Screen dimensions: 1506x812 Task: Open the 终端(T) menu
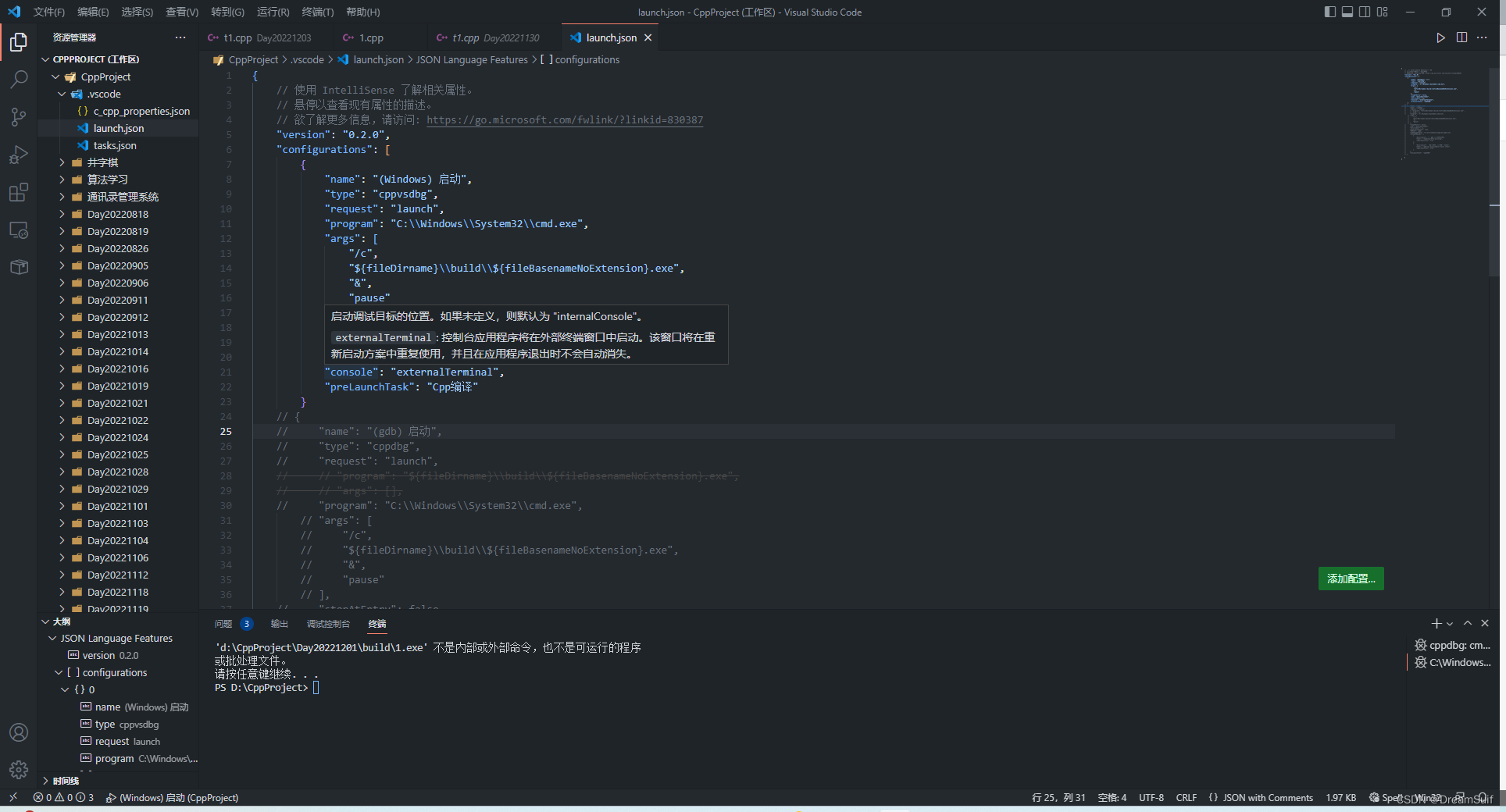pos(317,12)
